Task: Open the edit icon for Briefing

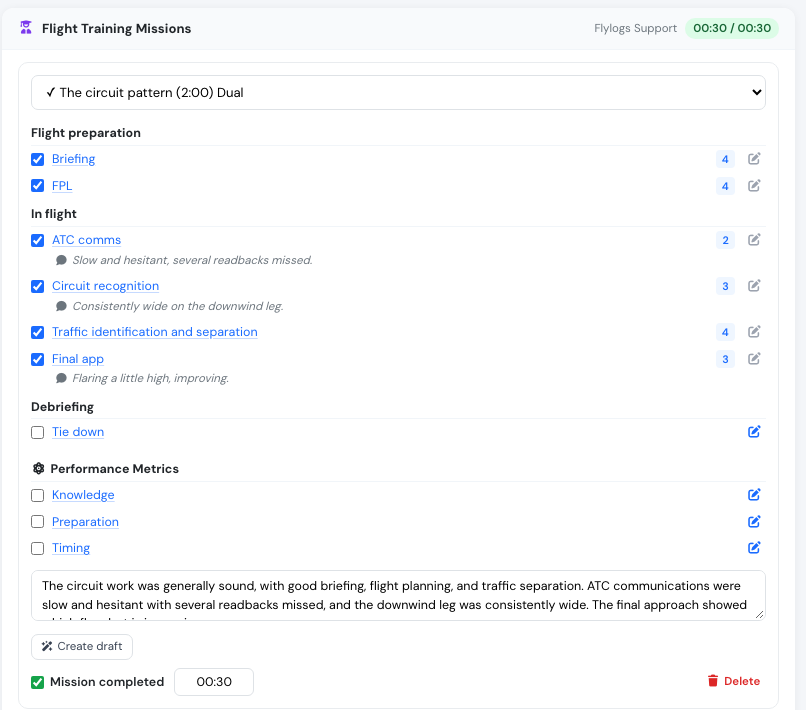Action: click(754, 159)
